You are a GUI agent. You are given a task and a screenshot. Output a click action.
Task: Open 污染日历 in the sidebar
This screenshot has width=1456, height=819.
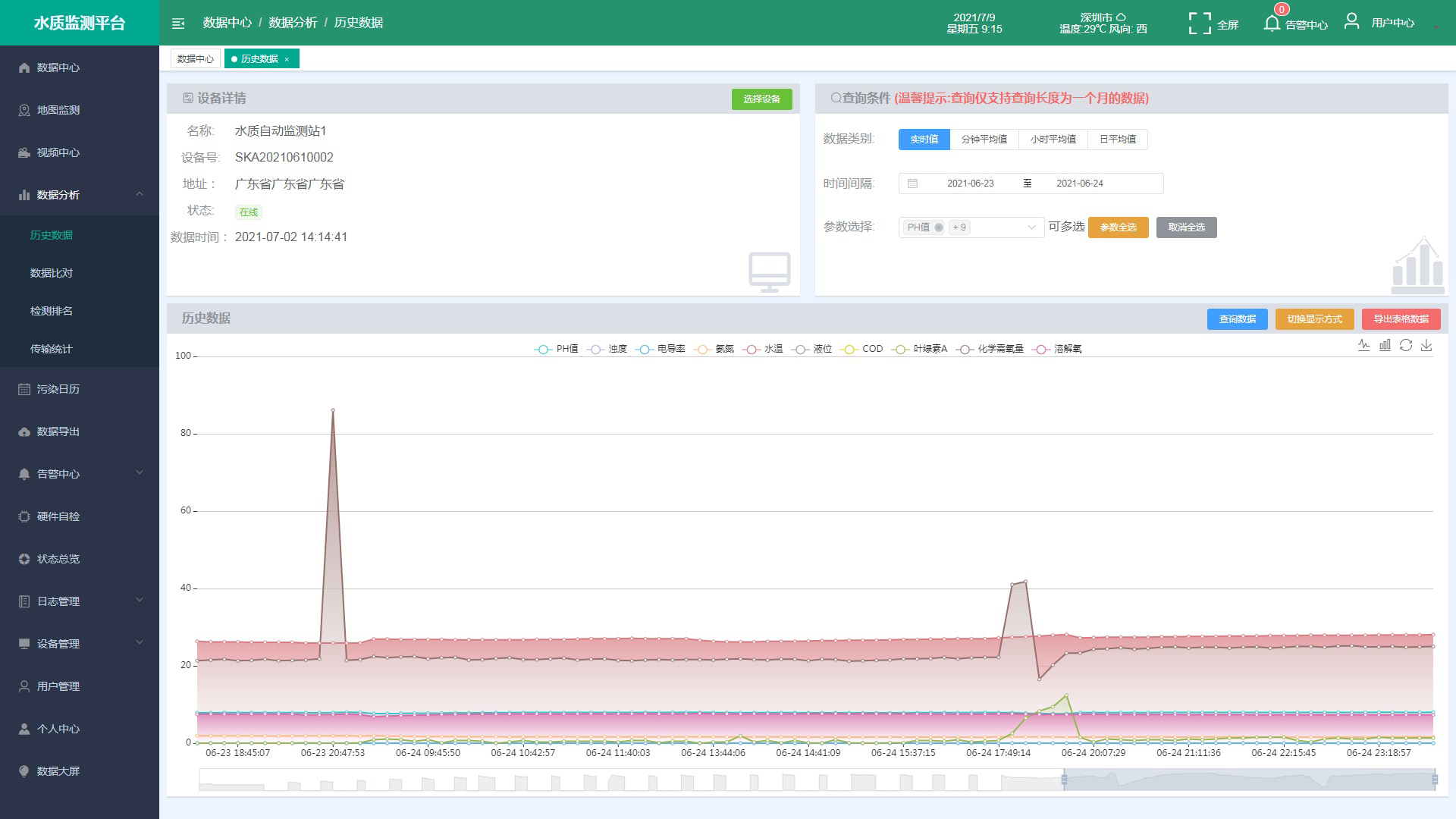pos(80,389)
